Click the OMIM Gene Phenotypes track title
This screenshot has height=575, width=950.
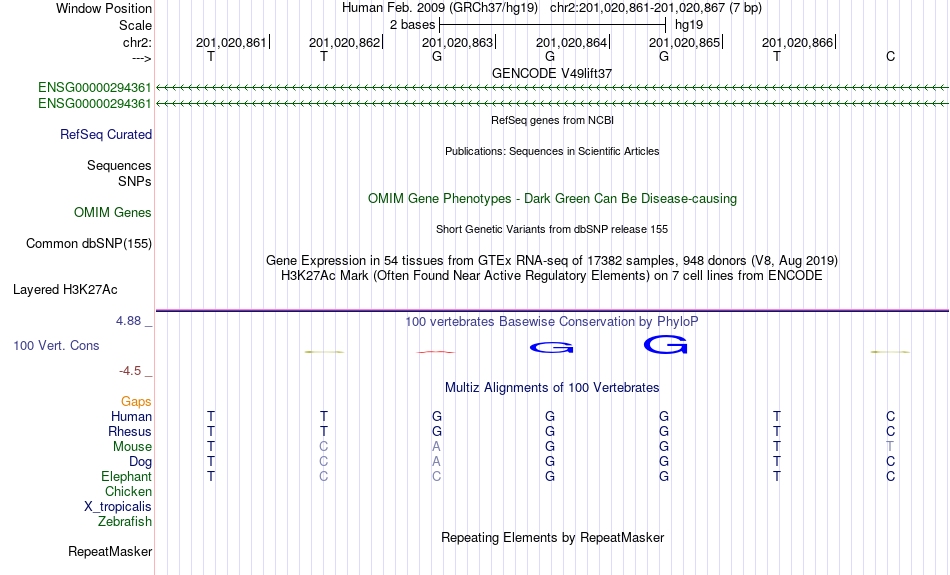(x=553, y=199)
